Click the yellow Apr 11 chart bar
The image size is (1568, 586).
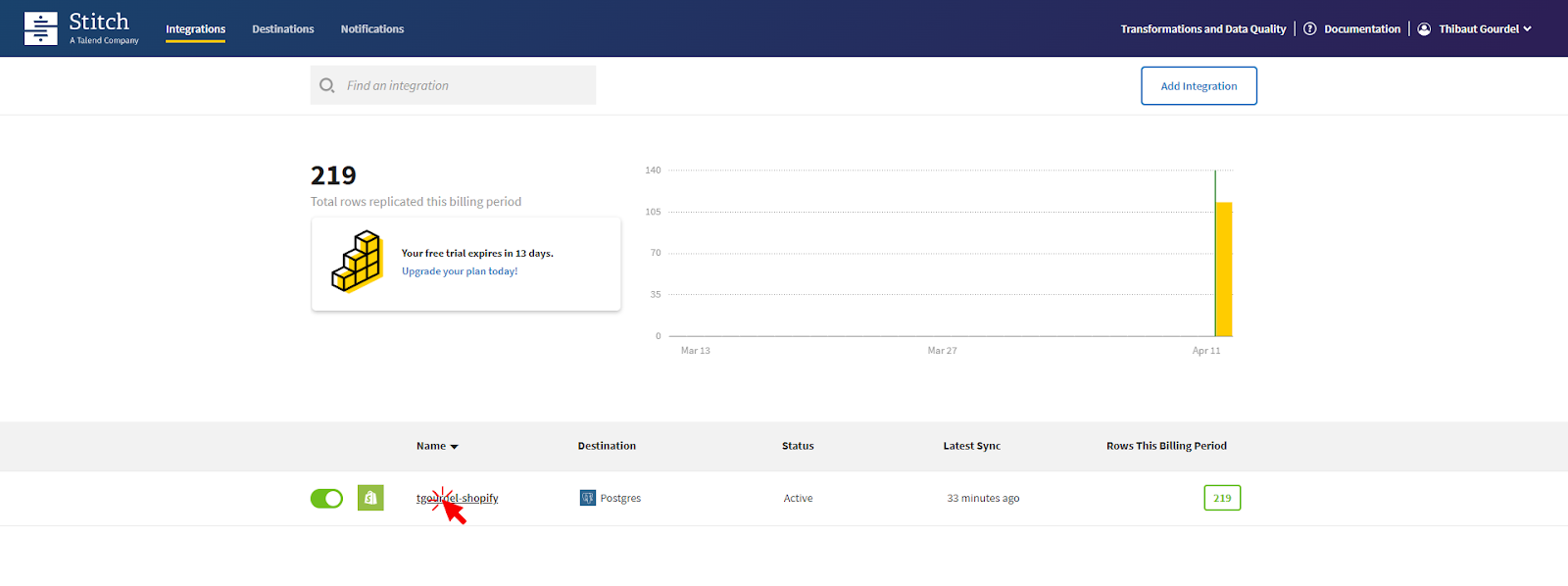click(1223, 269)
